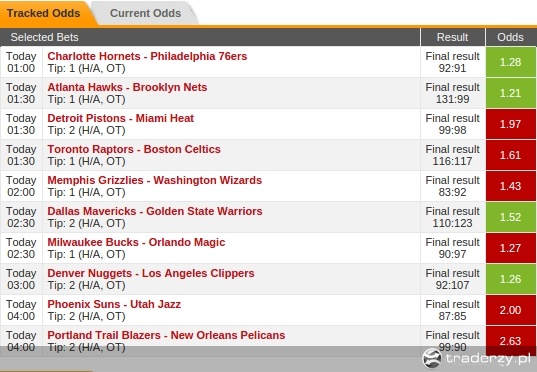Open Toronto Raptors - Boston Celtics match
The height and width of the screenshot is (372, 537).
(x=134, y=149)
